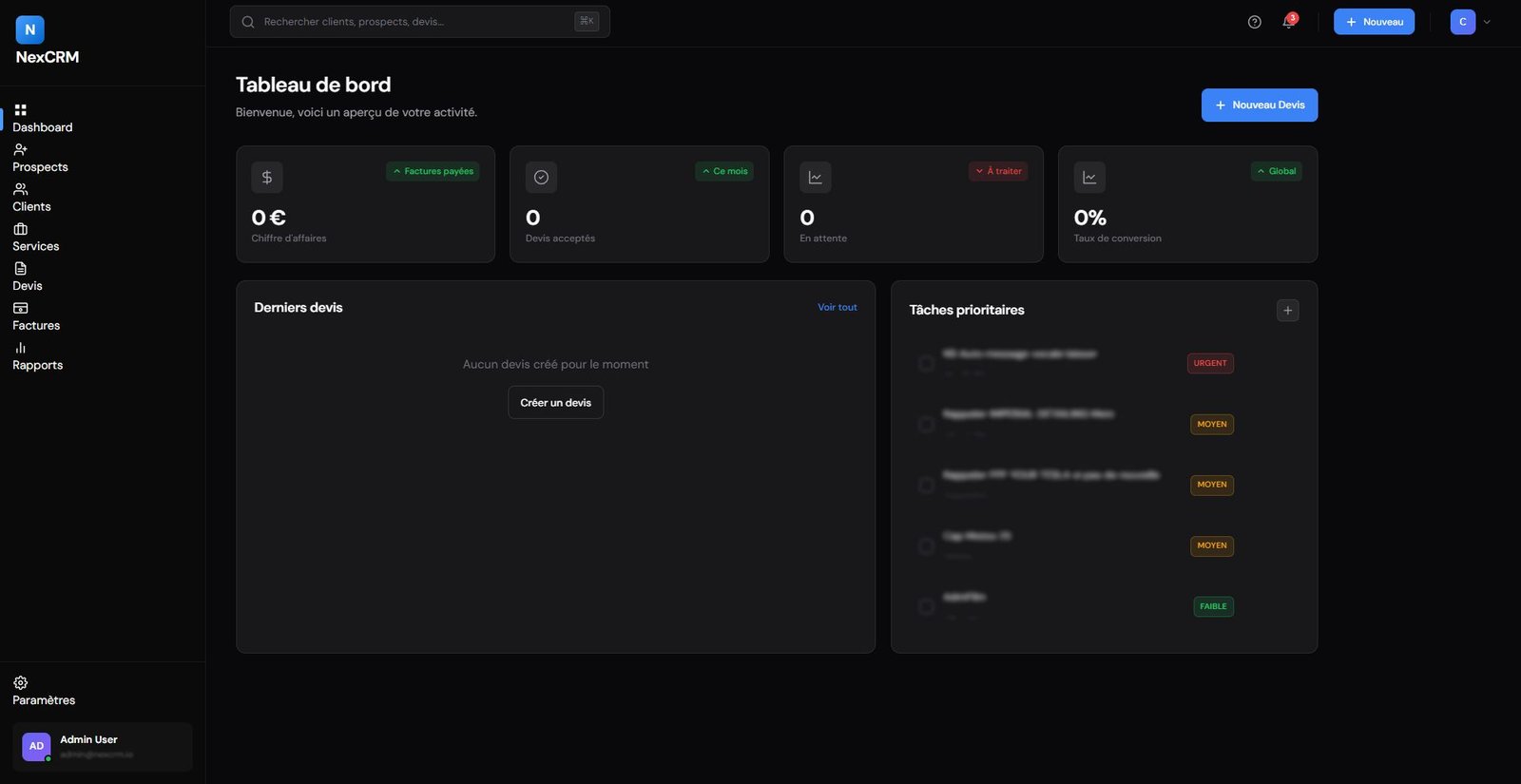Check the task marked URGENT
The height and width of the screenshot is (784, 1521).
(x=926, y=363)
